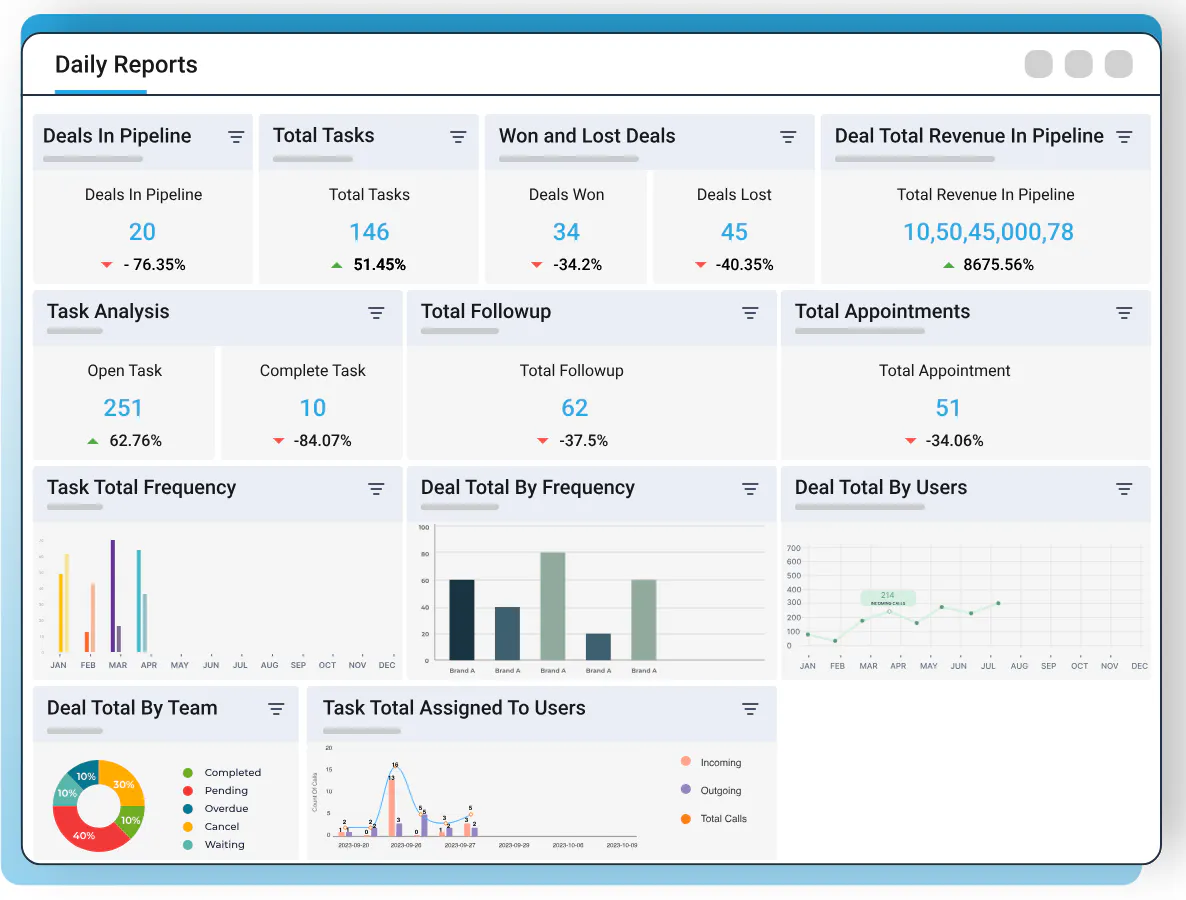Click the Total Appointment value 51

click(948, 408)
